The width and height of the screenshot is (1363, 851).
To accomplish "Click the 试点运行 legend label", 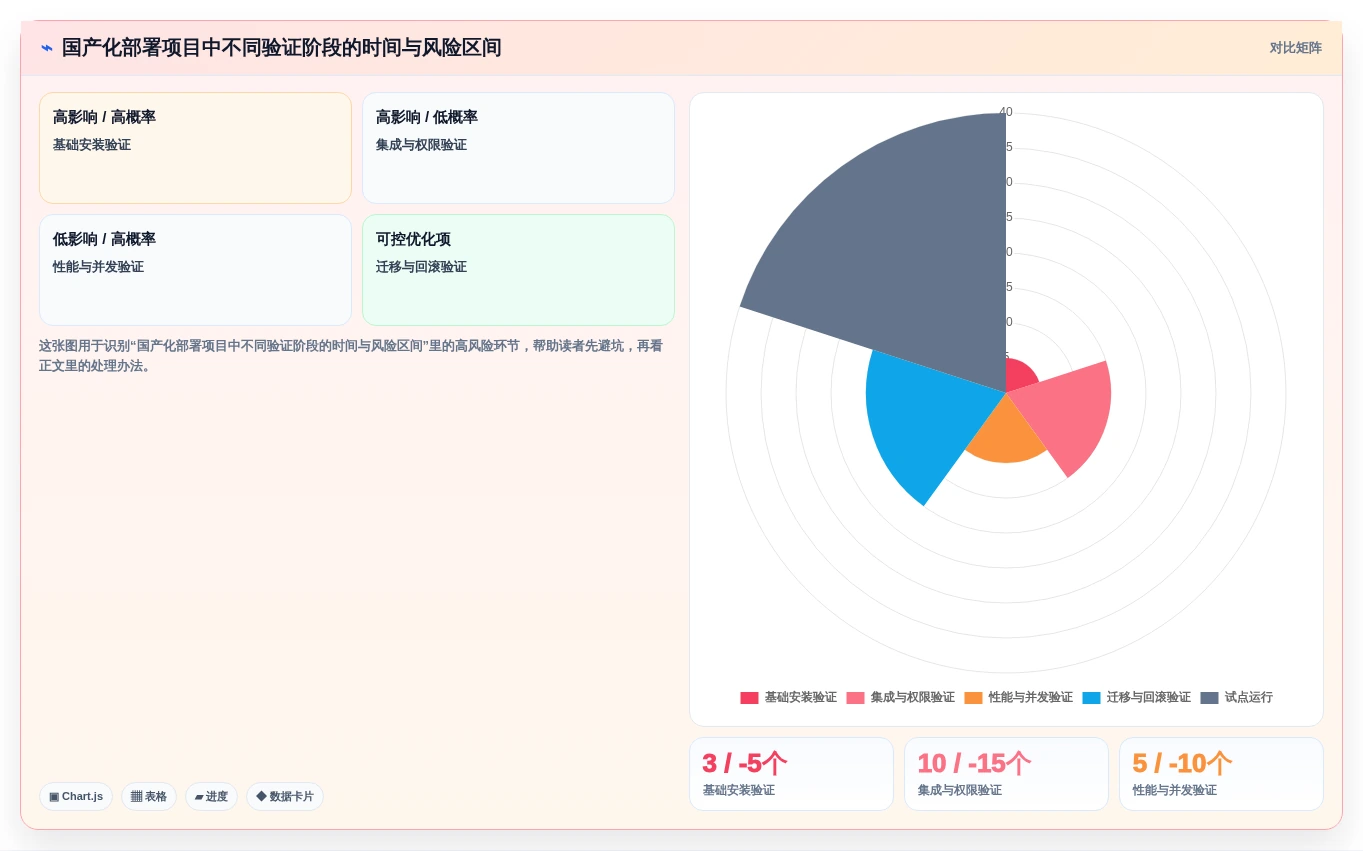I will tap(1249, 698).
